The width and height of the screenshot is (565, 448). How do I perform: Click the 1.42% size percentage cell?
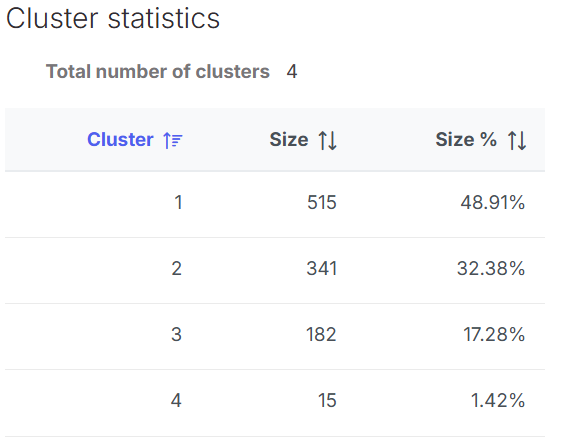(x=498, y=400)
